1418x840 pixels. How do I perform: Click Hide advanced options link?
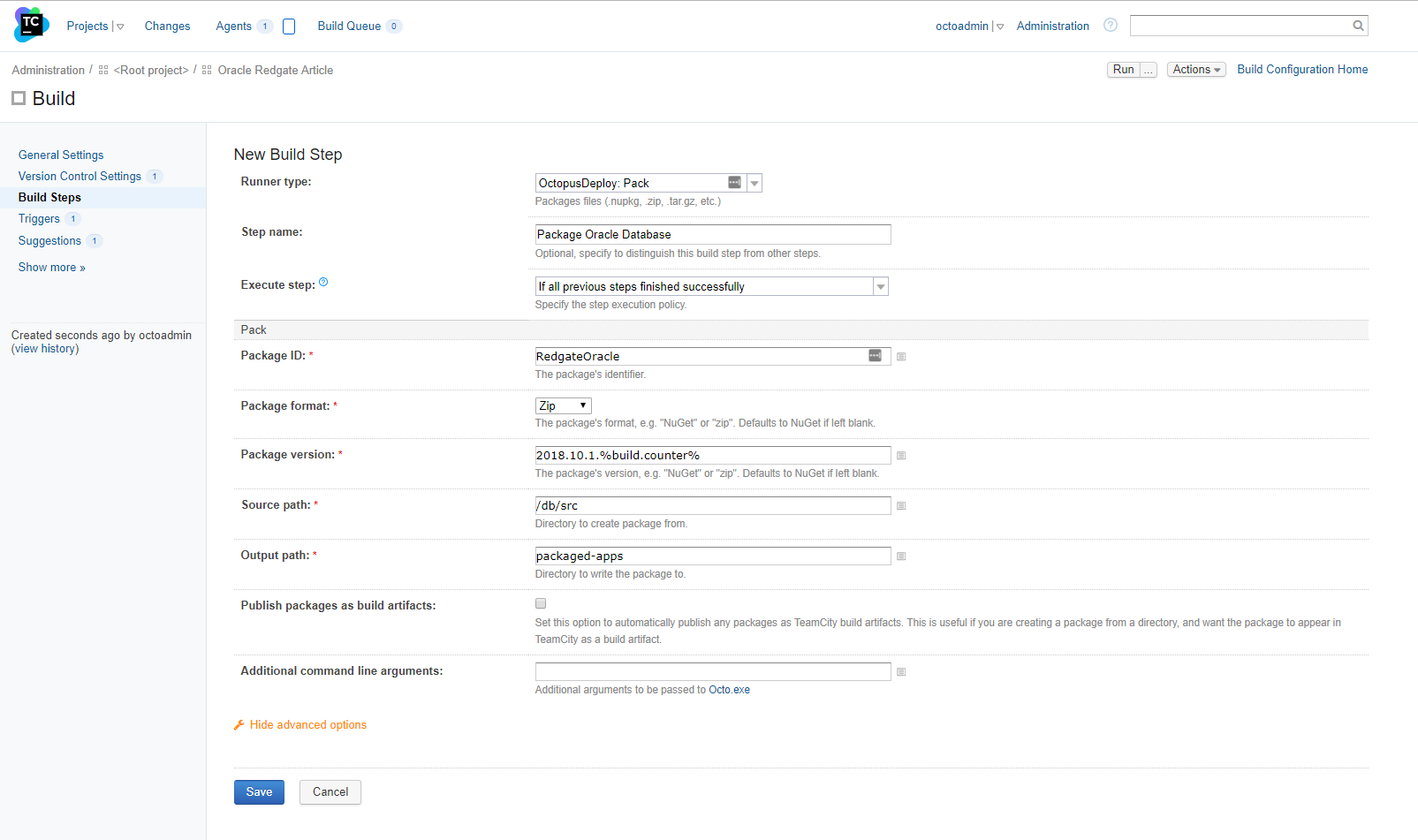pyautogui.click(x=307, y=725)
